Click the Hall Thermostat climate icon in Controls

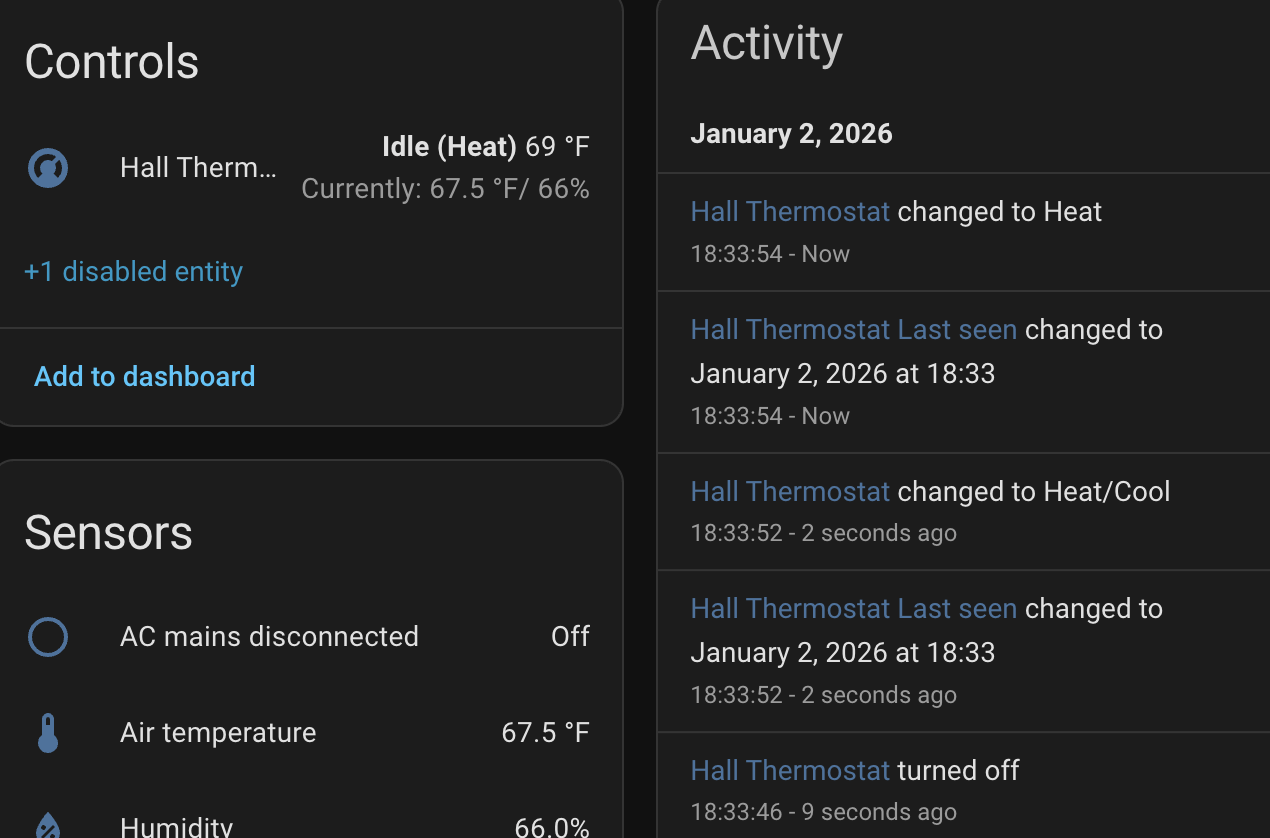click(x=48, y=168)
